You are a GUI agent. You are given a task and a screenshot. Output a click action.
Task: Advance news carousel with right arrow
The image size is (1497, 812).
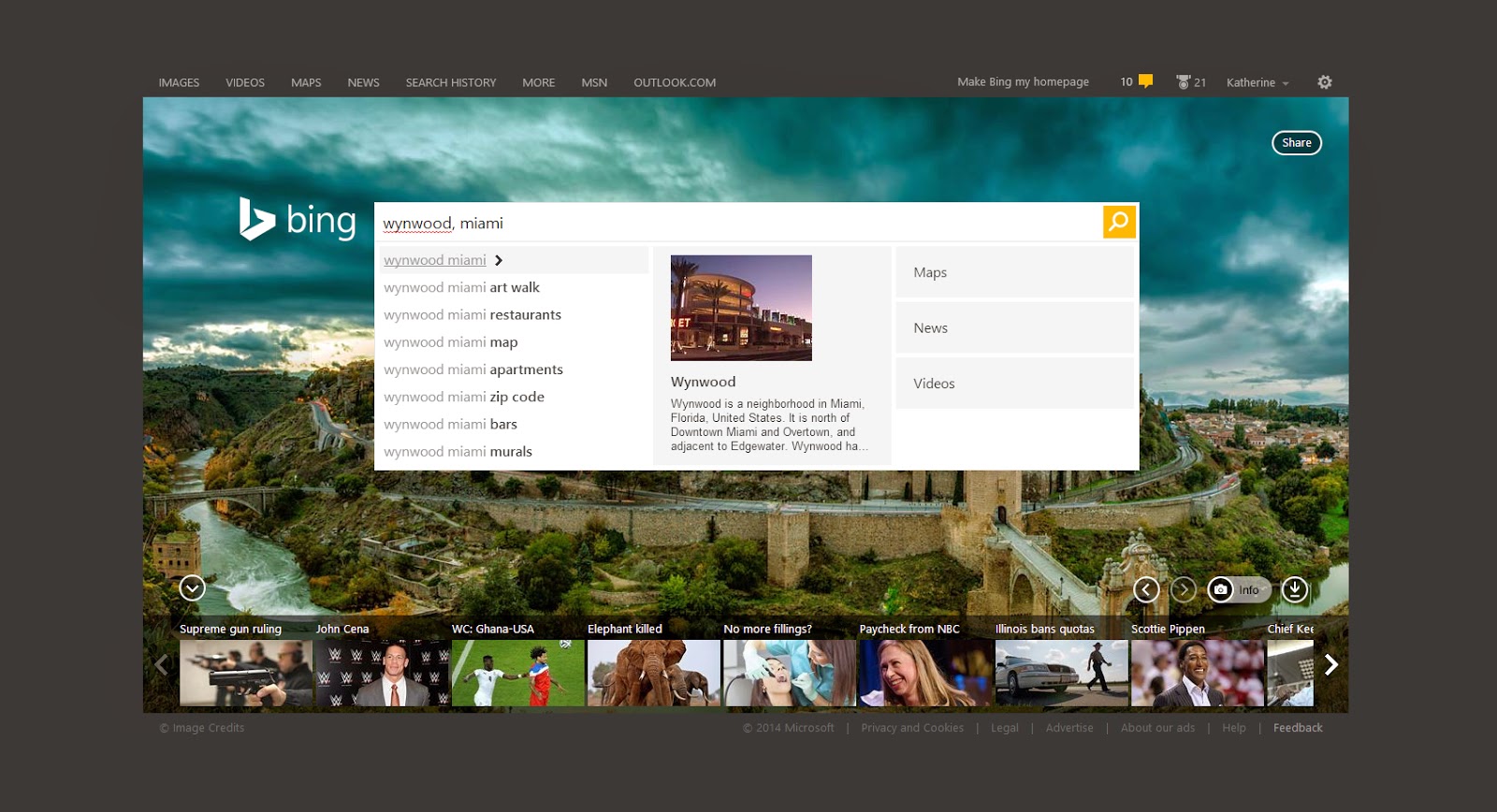[1331, 664]
